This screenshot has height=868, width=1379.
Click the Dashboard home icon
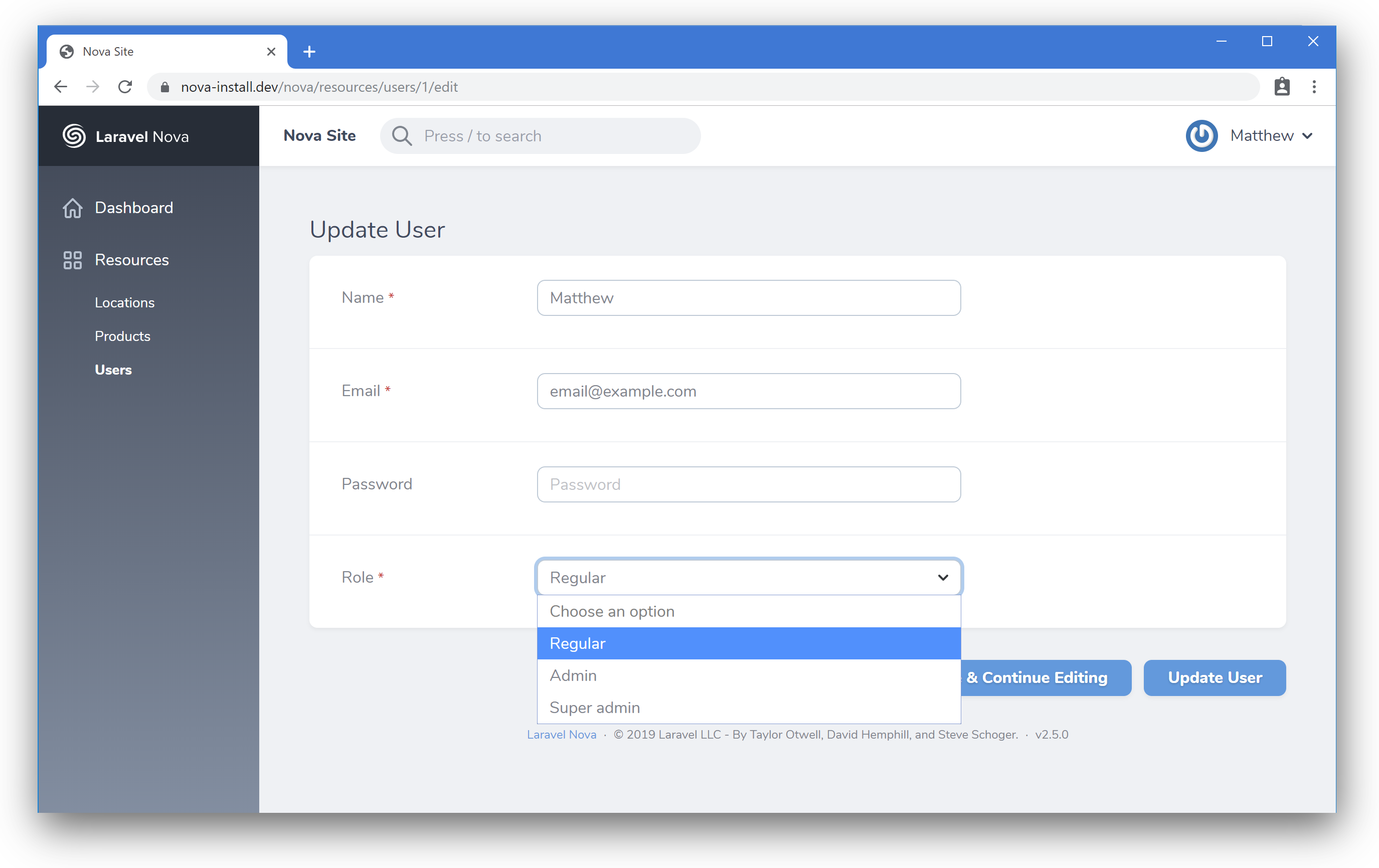73,208
